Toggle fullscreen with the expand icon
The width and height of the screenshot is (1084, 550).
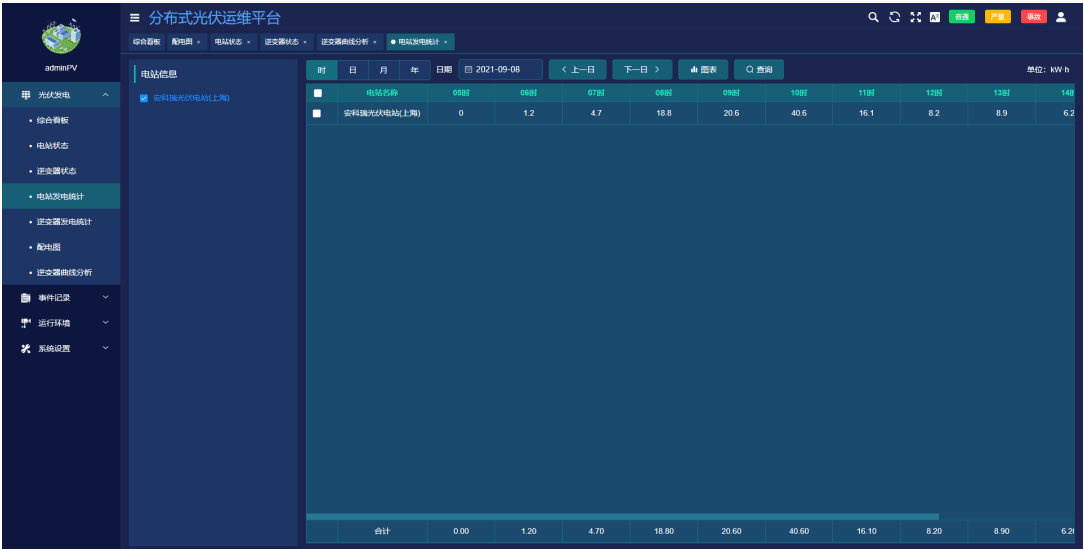click(914, 17)
